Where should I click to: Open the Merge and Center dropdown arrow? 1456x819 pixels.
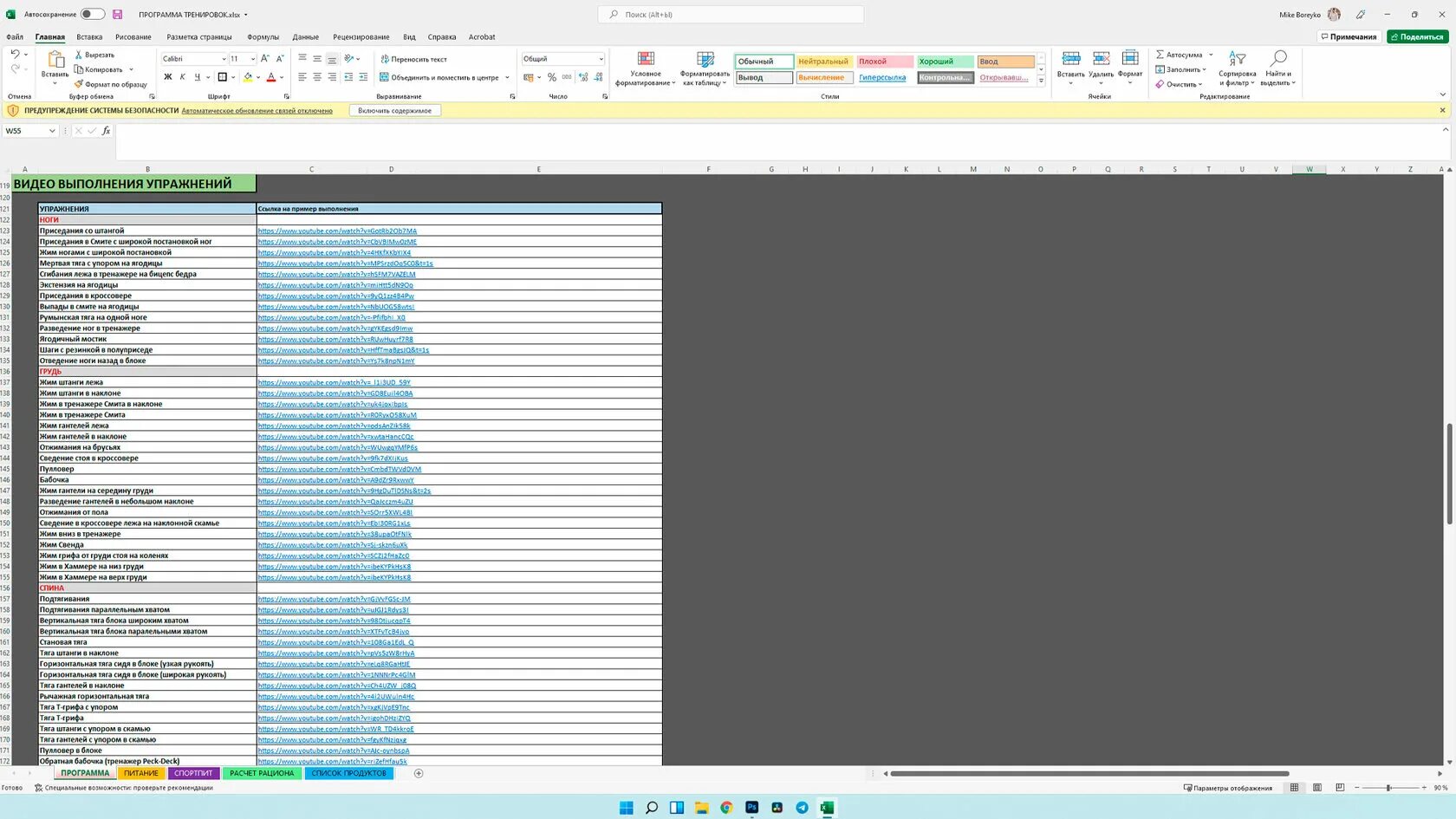pyautogui.click(x=508, y=77)
